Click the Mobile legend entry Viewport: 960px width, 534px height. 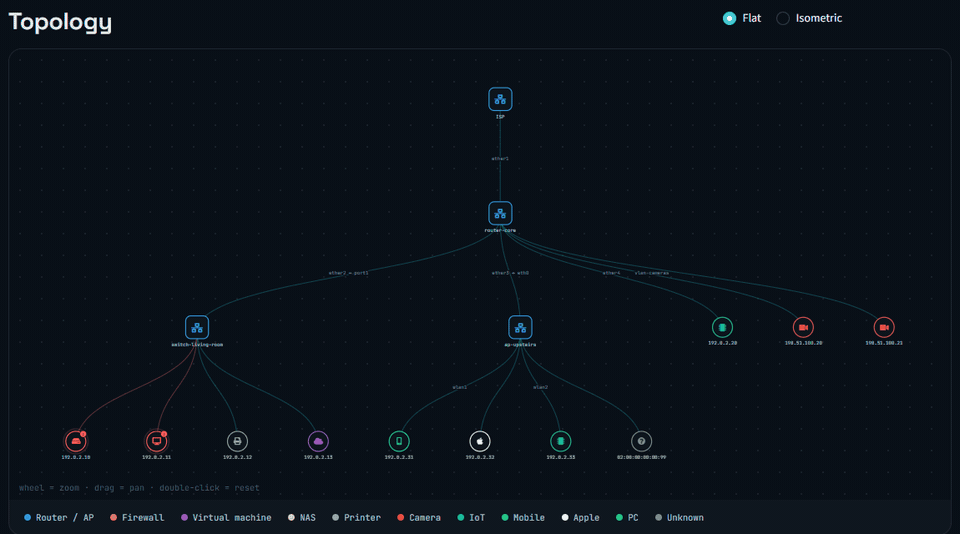coord(523,517)
